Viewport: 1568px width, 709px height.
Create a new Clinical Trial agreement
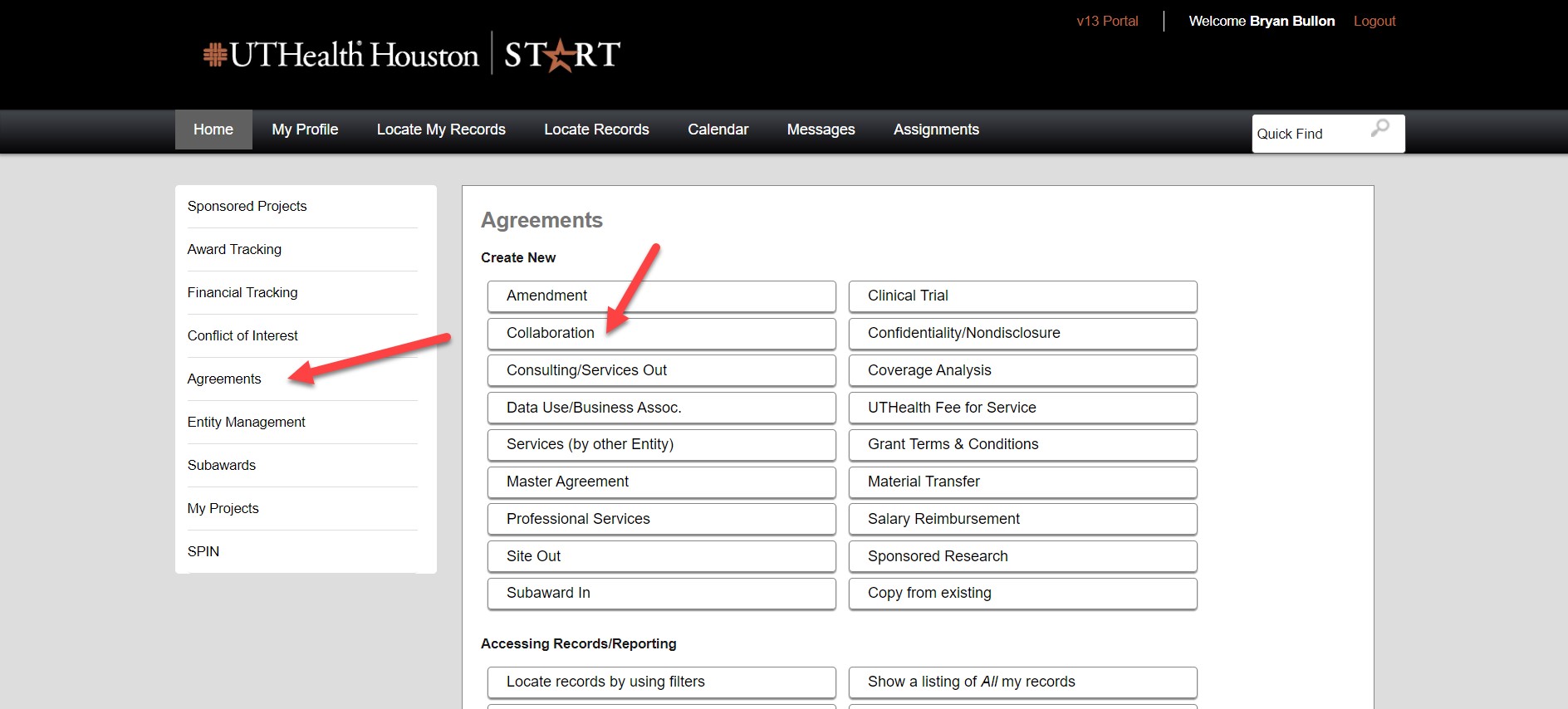[1022, 296]
